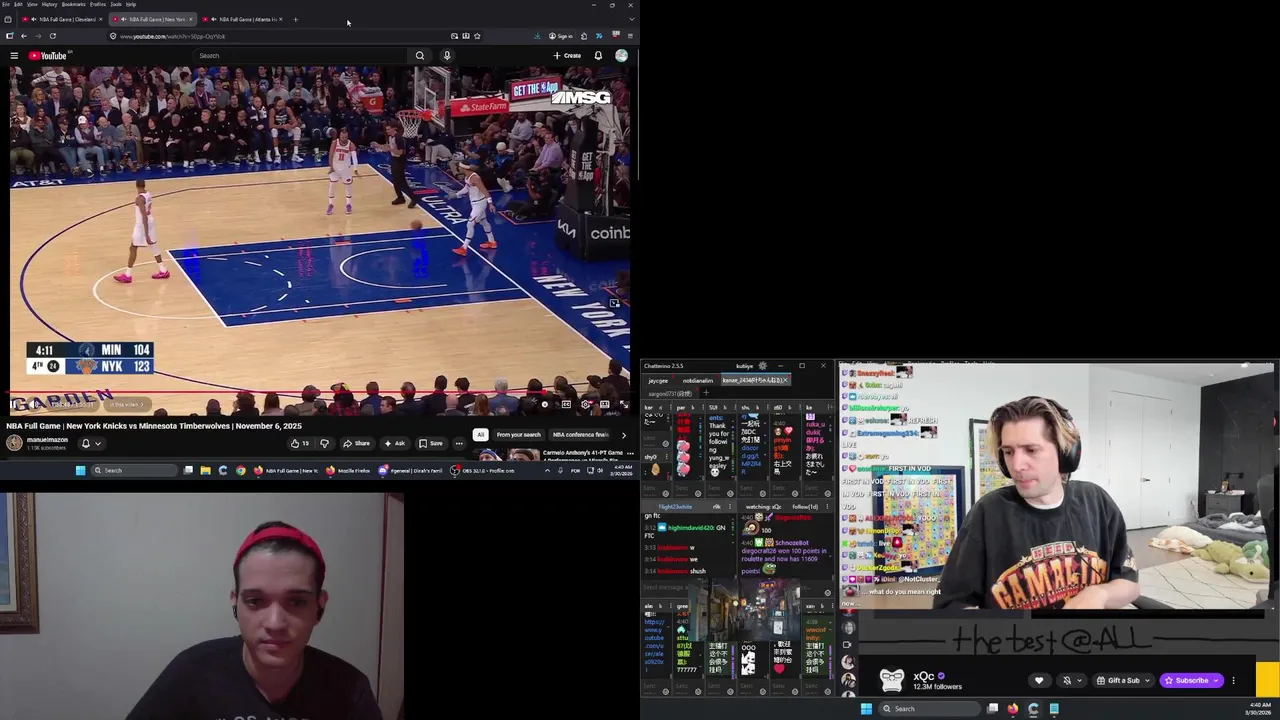The height and width of the screenshot is (720, 1280).
Task: Go back using the browser back arrow
Action: coord(24,36)
